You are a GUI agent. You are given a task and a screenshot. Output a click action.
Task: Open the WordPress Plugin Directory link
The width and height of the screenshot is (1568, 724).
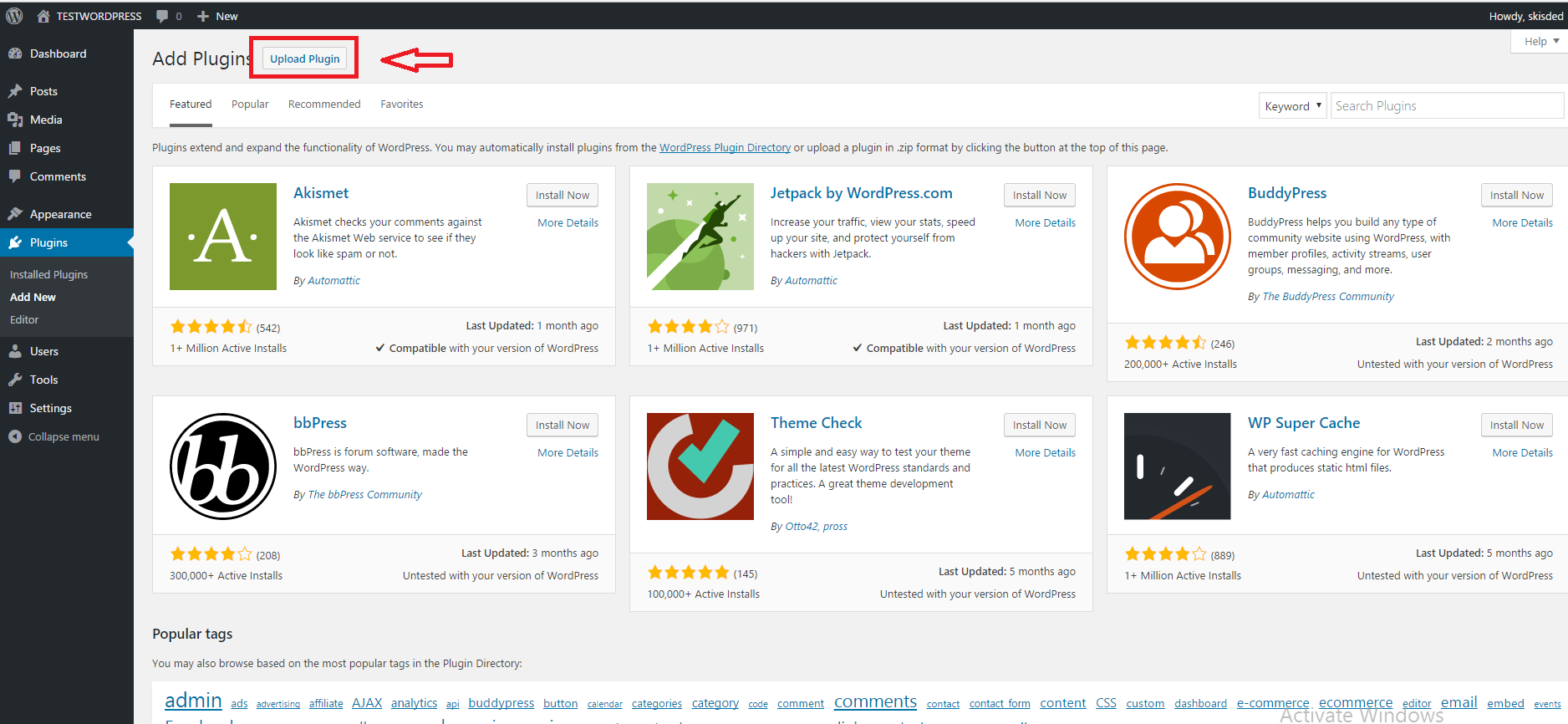pyautogui.click(x=725, y=148)
